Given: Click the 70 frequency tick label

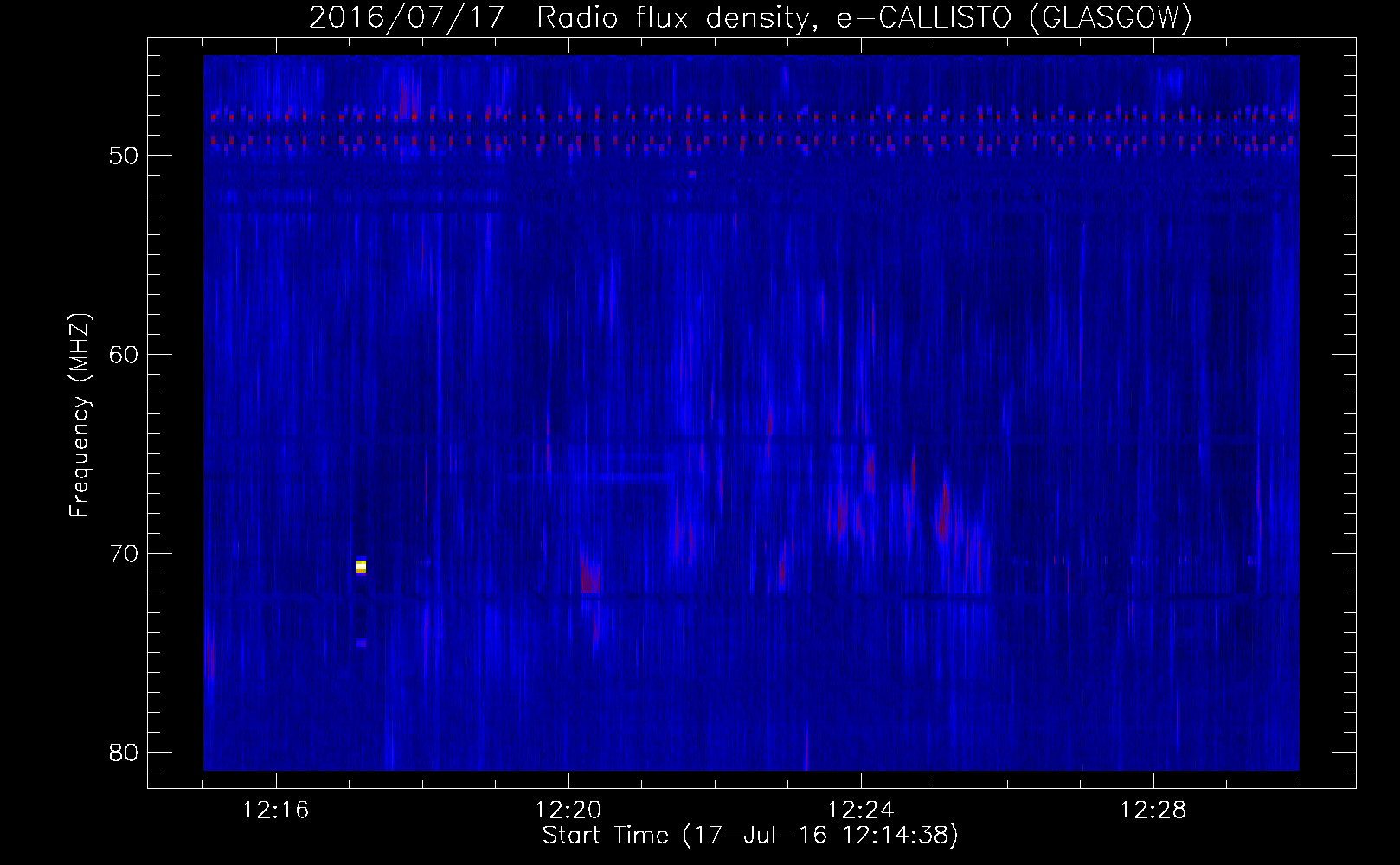Looking at the screenshot, I should pyautogui.click(x=124, y=554).
